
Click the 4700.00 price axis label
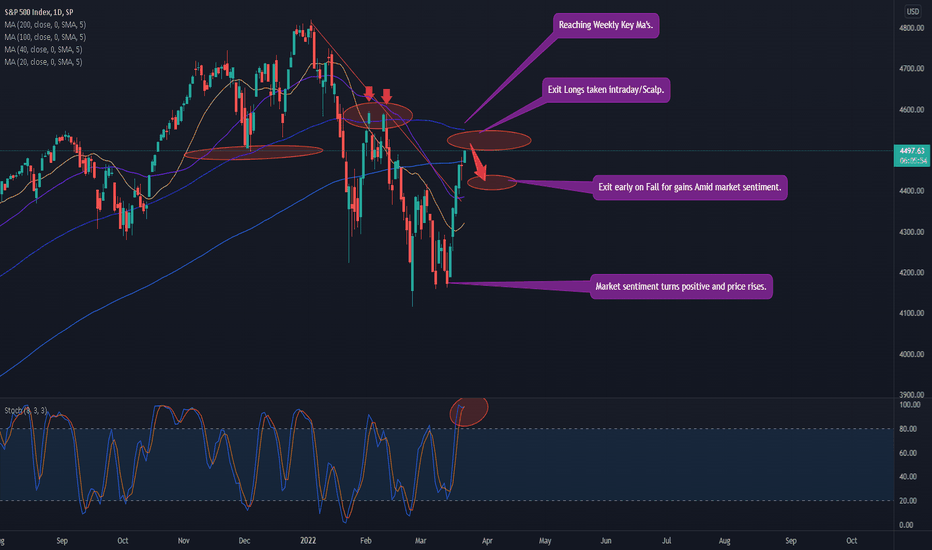tap(911, 69)
